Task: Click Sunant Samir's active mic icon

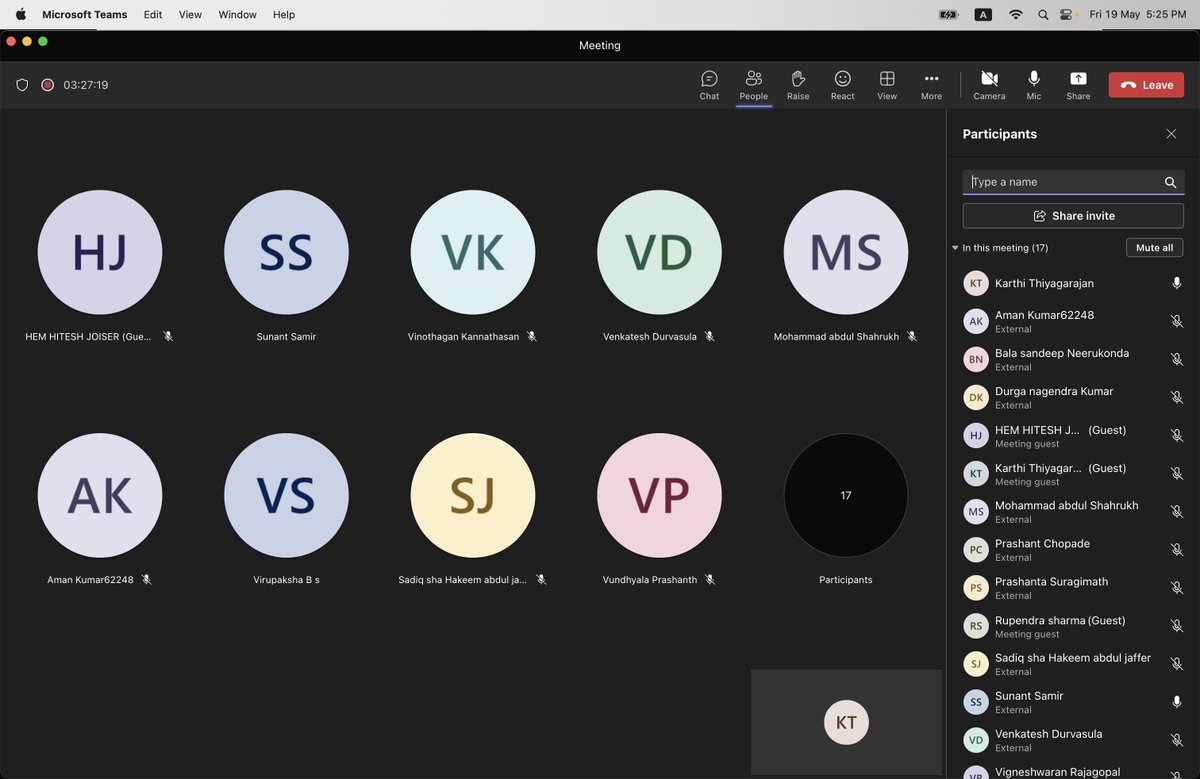Action: pyautogui.click(x=1177, y=702)
